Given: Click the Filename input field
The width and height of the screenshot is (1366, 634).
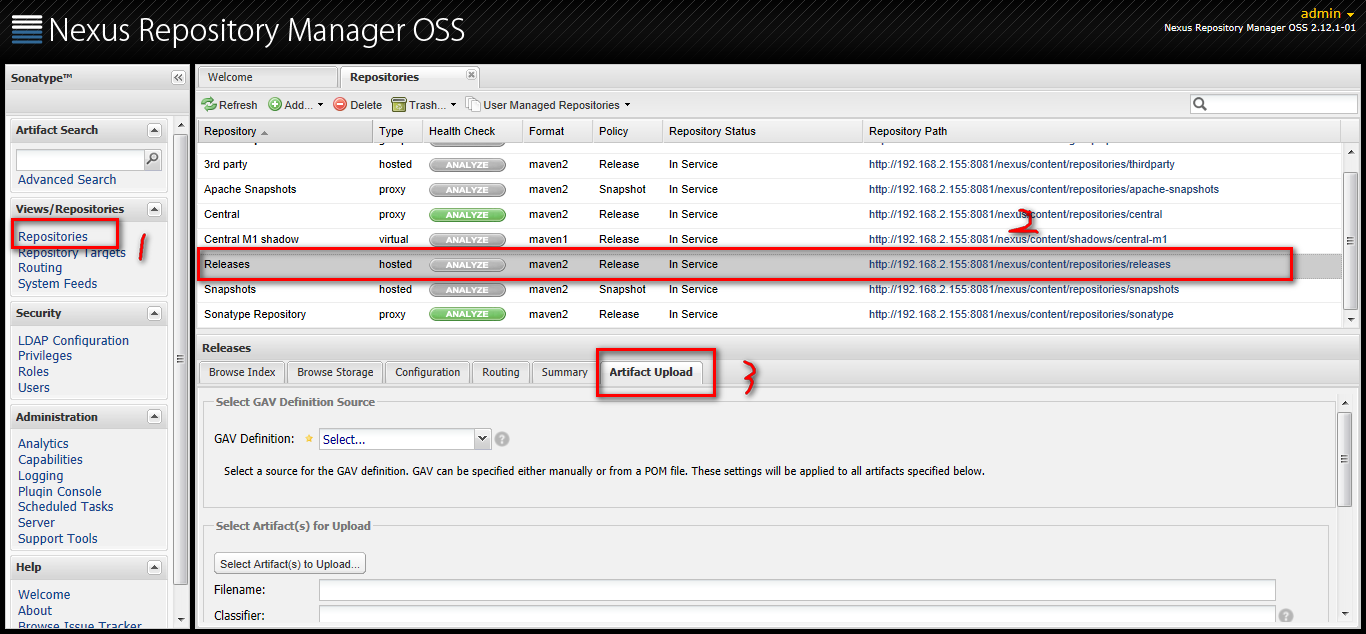Looking at the screenshot, I should point(797,590).
